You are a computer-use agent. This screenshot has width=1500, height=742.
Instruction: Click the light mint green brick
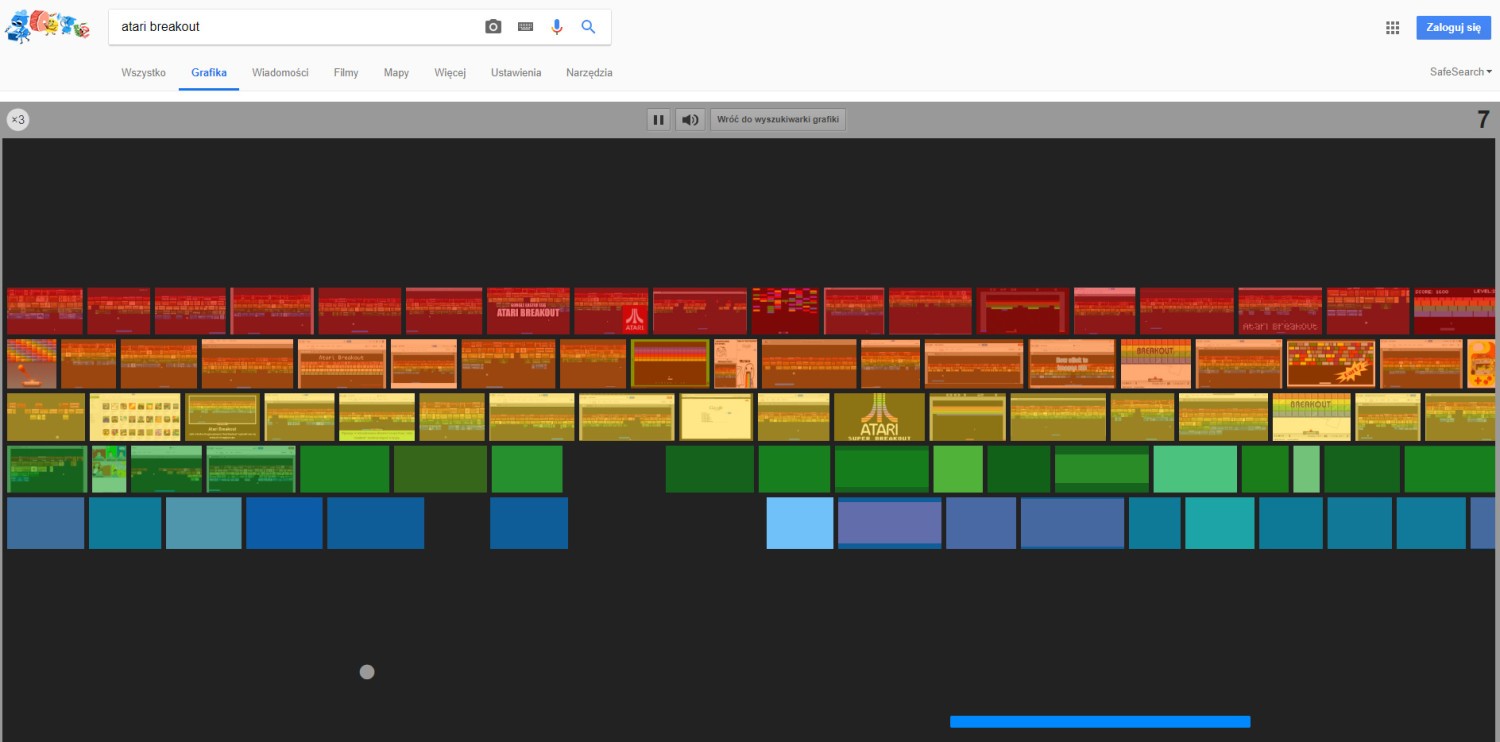(1195, 469)
